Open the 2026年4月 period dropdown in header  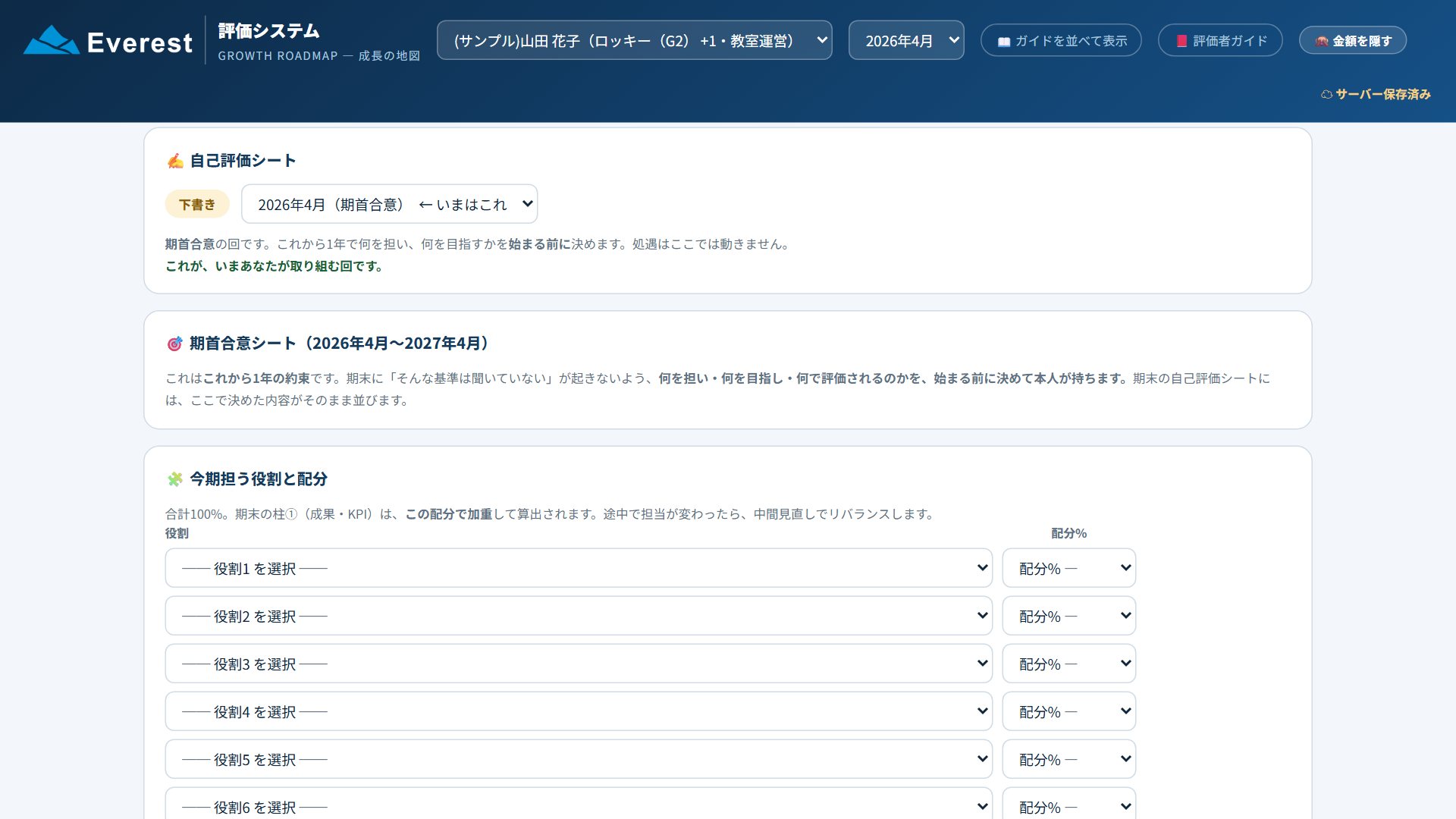pyautogui.click(x=905, y=40)
